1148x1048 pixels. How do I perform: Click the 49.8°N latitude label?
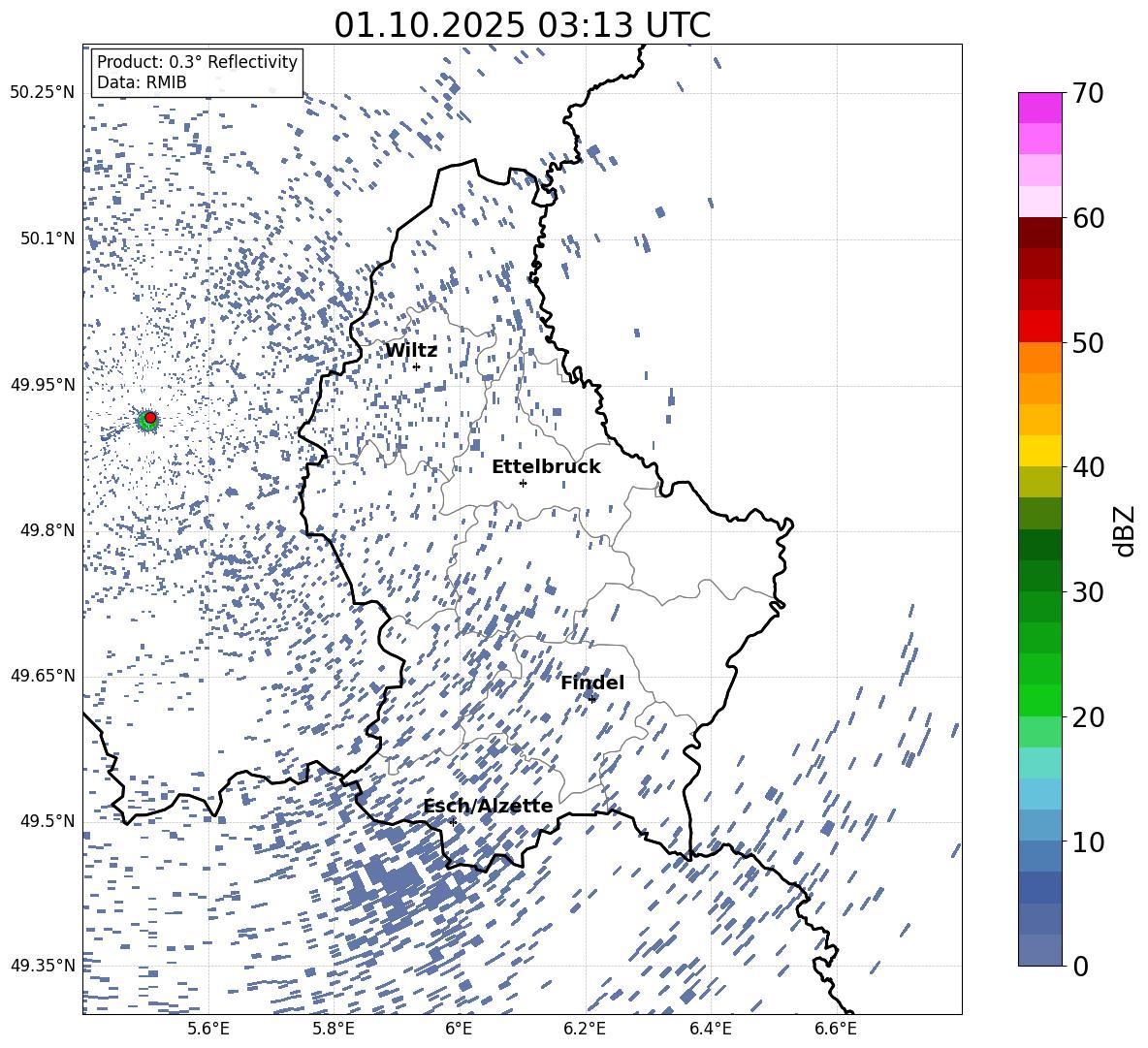47,530
